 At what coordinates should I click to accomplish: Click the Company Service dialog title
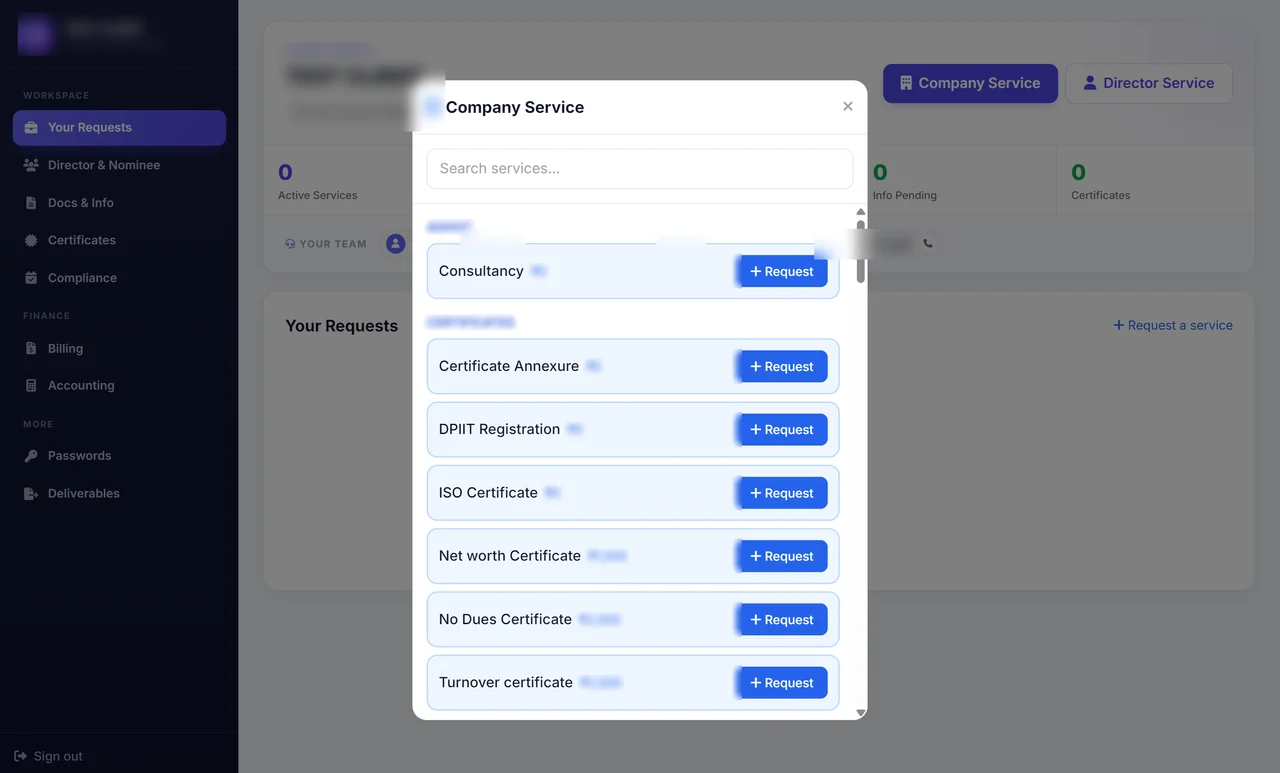click(515, 107)
